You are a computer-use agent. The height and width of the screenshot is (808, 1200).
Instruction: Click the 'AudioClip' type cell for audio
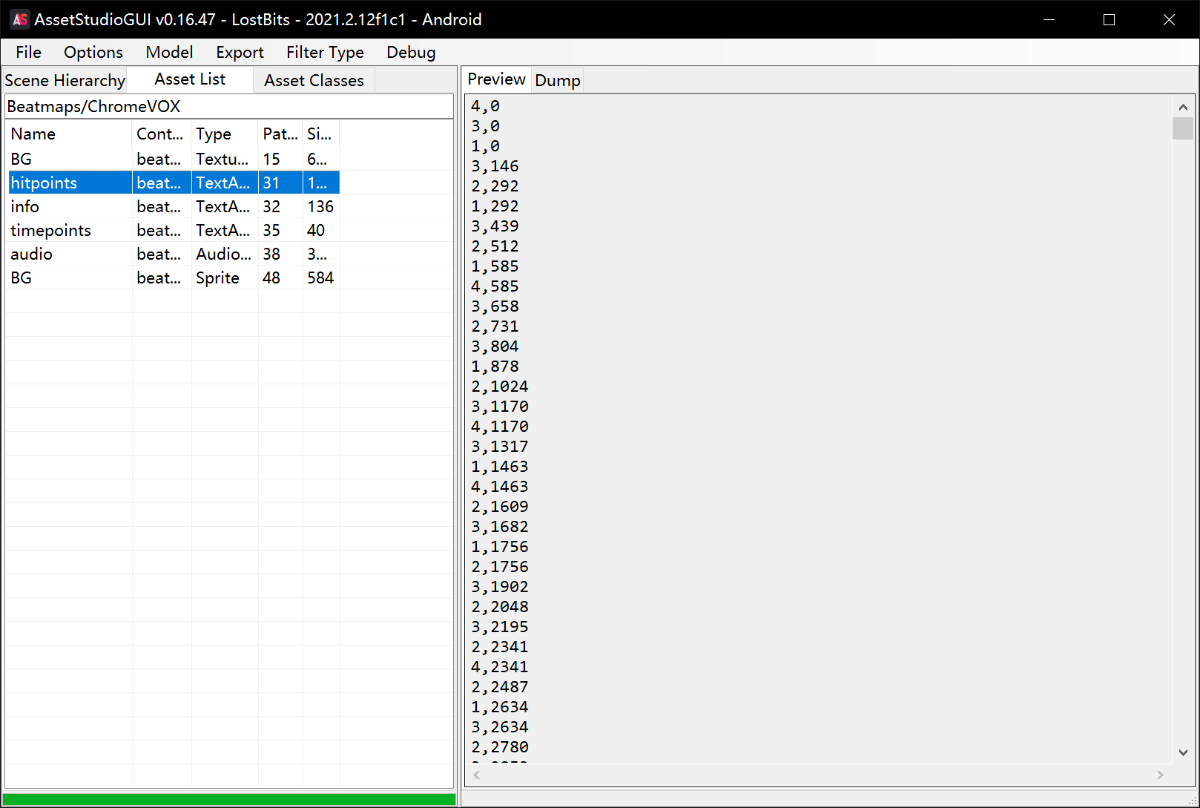pos(224,254)
